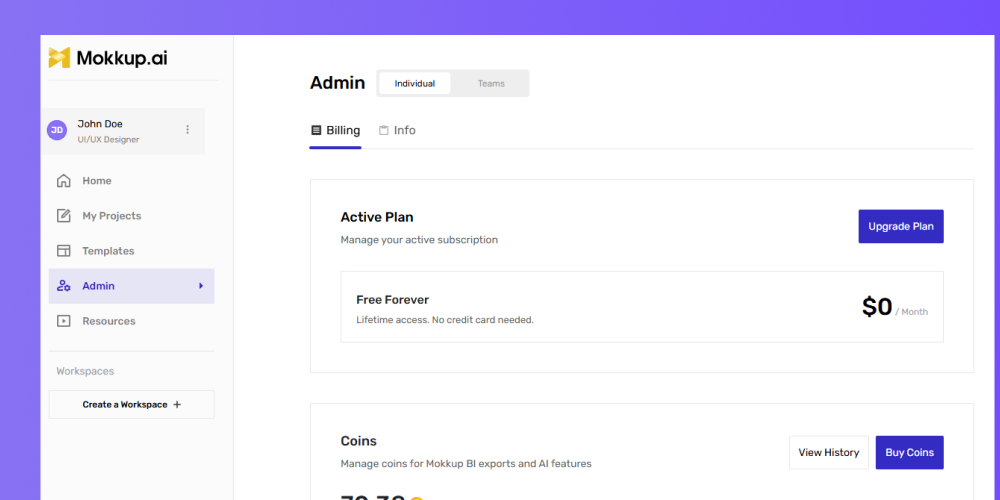Open John Doe's three-dot menu

click(188, 129)
